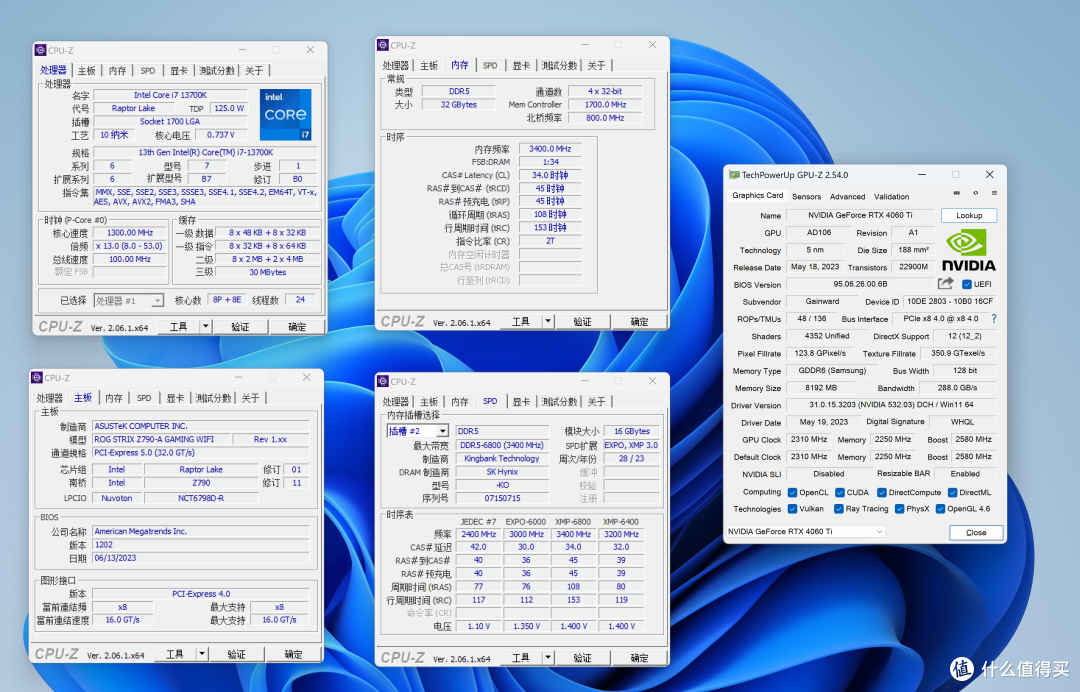This screenshot has width=1080, height=692.
Task: Click the 8P + 8E core count value
Action: (x=227, y=300)
